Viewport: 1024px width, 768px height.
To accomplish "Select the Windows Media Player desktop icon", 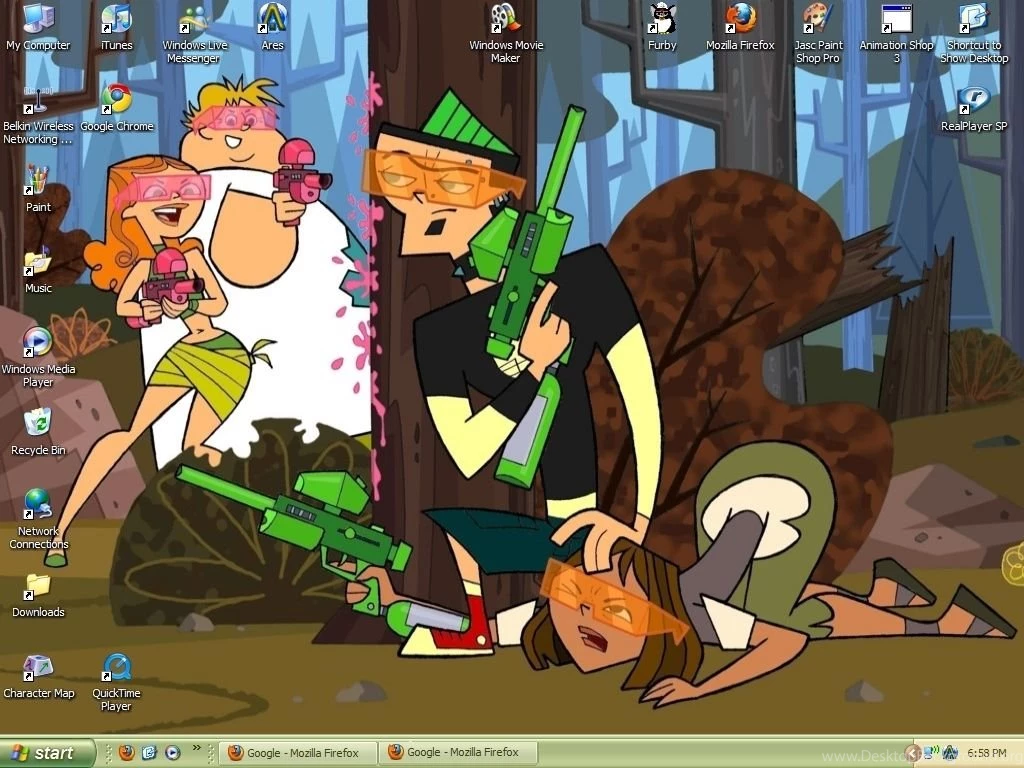I will pyautogui.click(x=38, y=358).
